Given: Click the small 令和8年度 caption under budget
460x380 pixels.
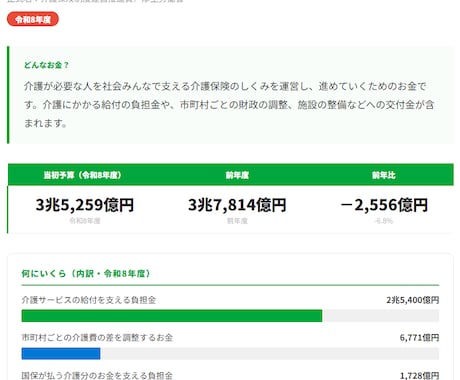Looking at the screenshot, I should (85, 221).
